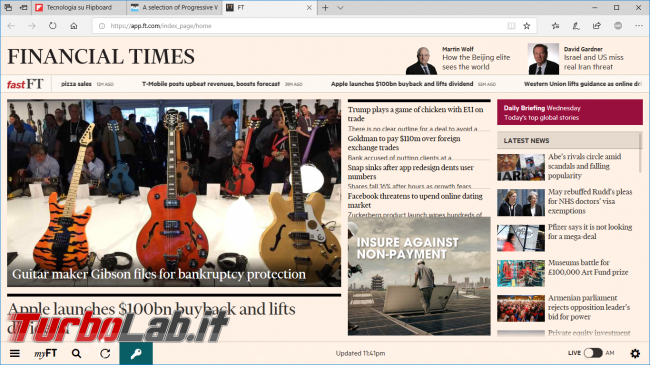
Task: Open T-Mobile posts upbeat revenues ticker item
Action: [211, 84]
